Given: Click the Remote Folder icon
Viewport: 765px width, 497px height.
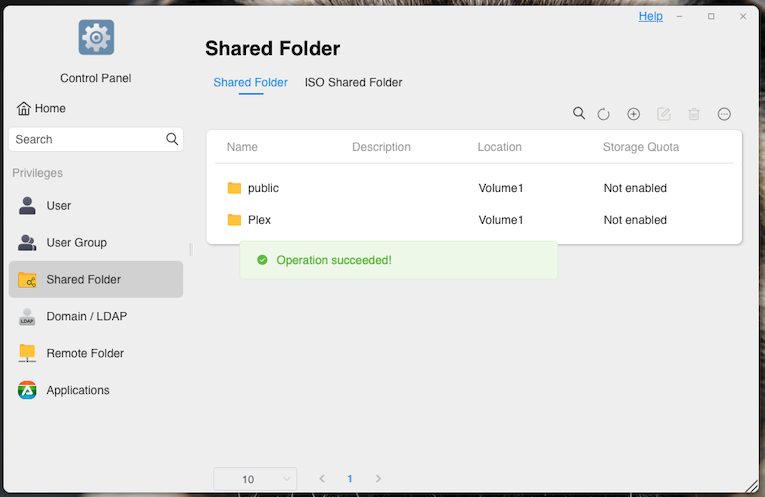Looking at the screenshot, I should coord(27,353).
